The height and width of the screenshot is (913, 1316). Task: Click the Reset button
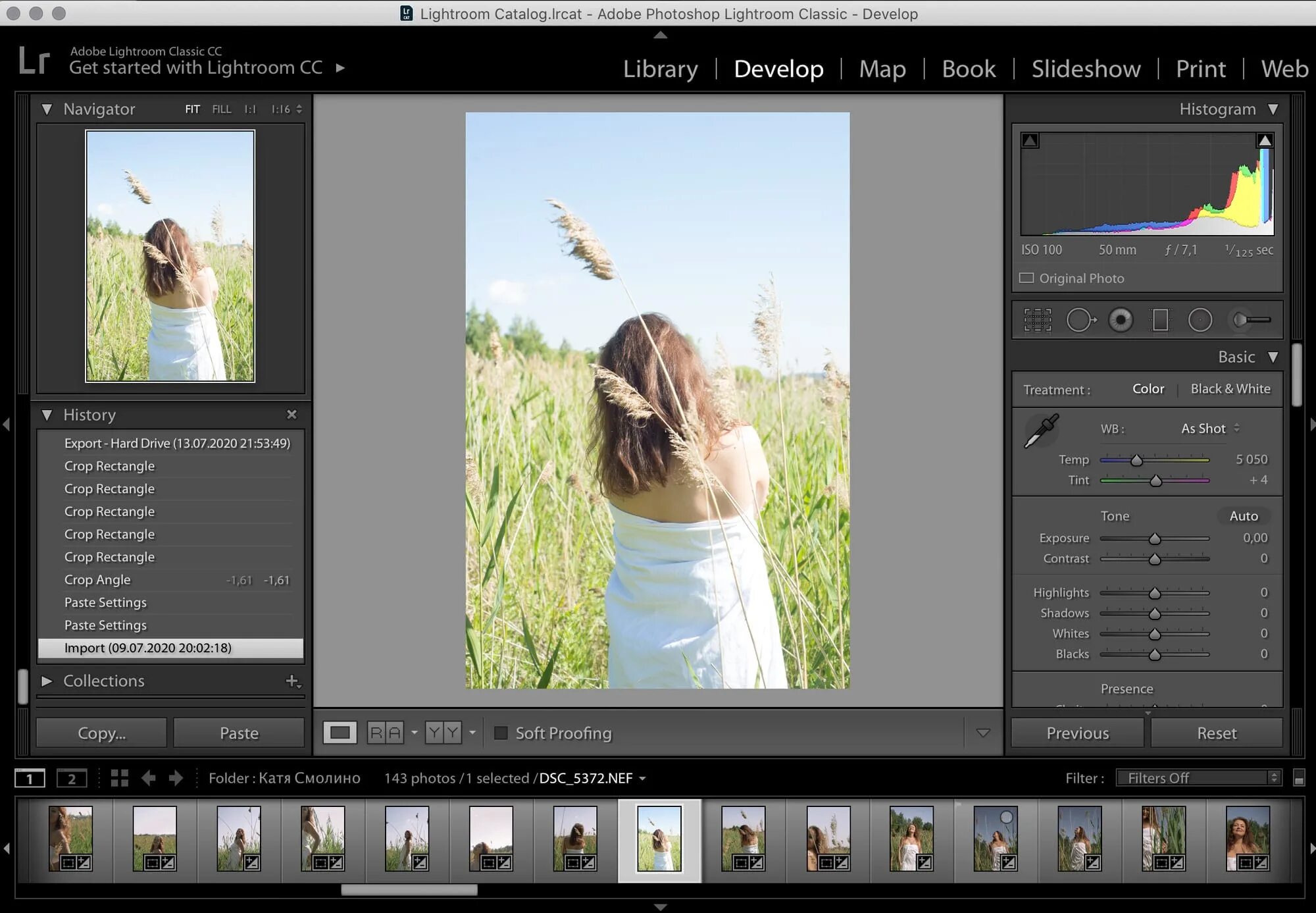(x=1216, y=733)
